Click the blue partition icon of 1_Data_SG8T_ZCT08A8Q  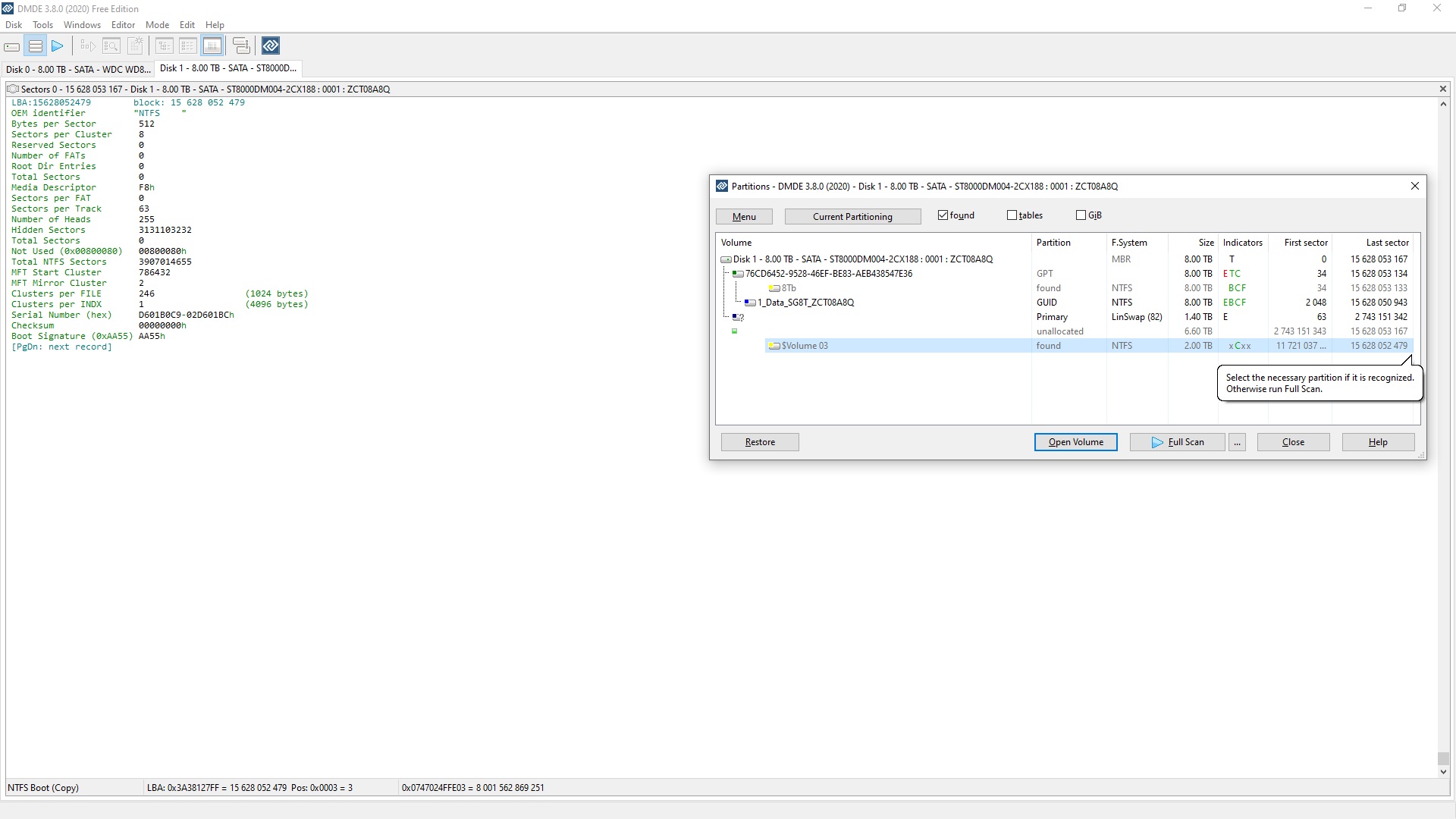click(x=750, y=303)
